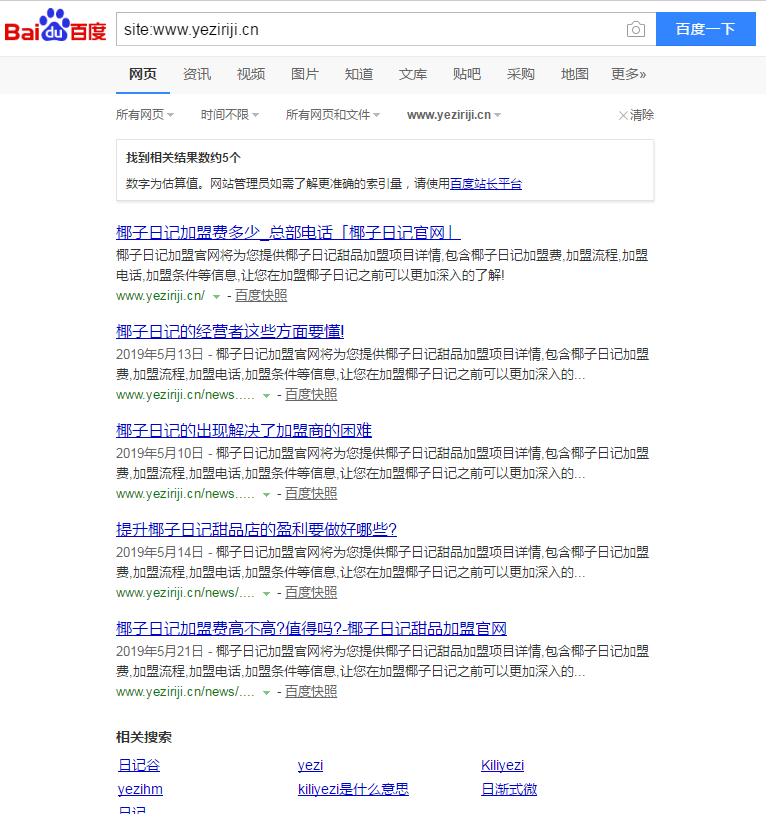
Task: Click green URL under 5月14日 result
Action: pyautogui.click(x=185, y=593)
